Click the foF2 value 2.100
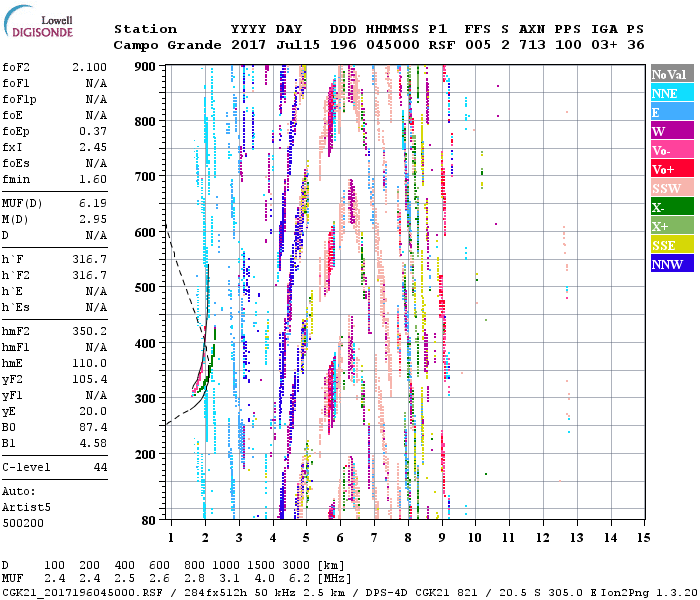This screenshot has width=700, height=600. click(88, 66)
